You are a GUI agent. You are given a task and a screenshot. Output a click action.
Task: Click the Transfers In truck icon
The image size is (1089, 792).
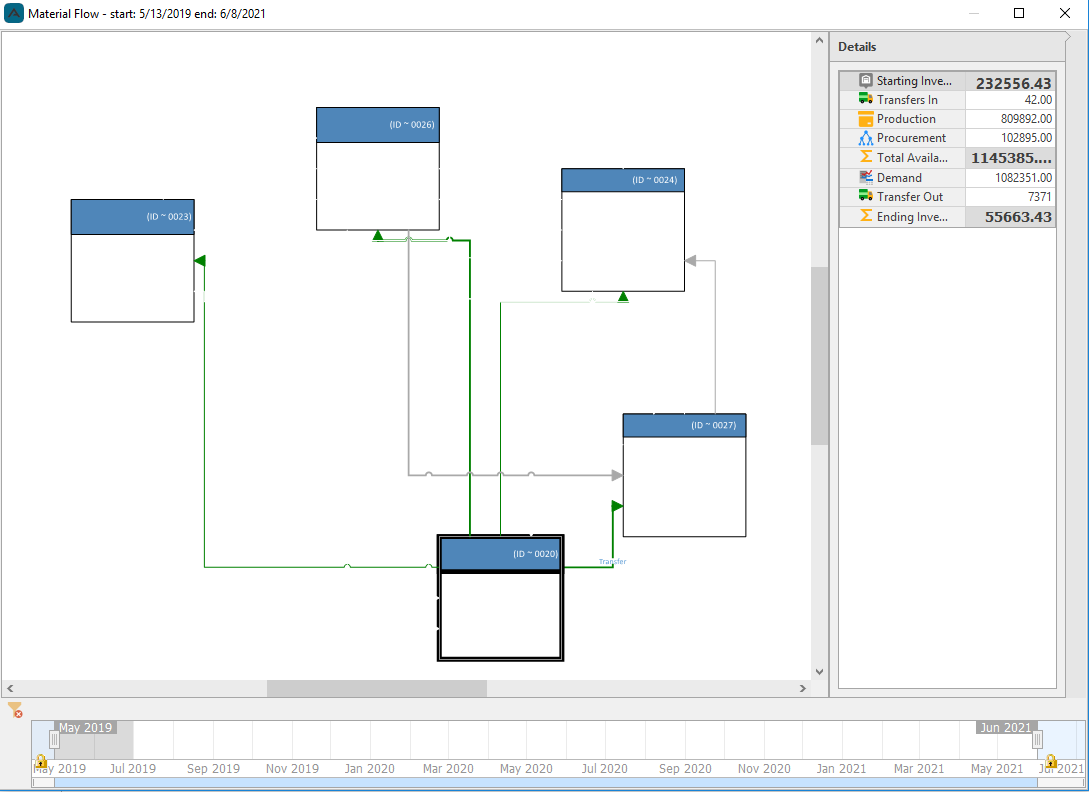click(x=865, y=99)
